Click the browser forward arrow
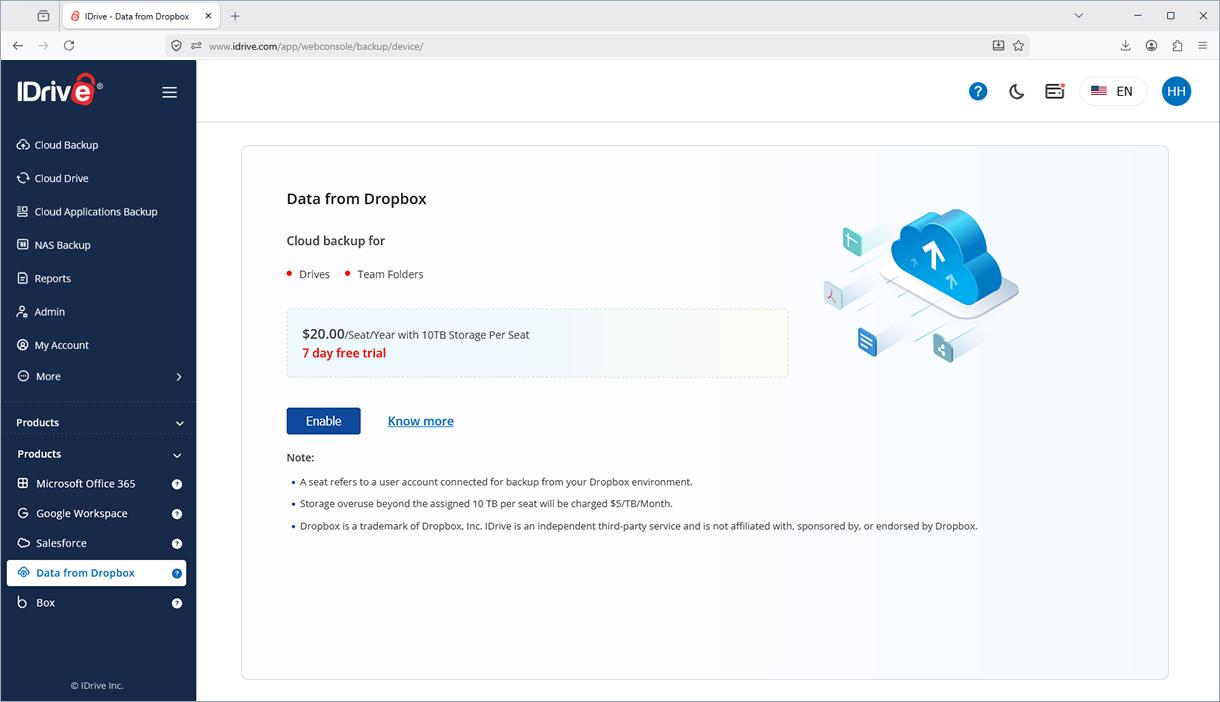1220x702 pixels. [43, 45]
